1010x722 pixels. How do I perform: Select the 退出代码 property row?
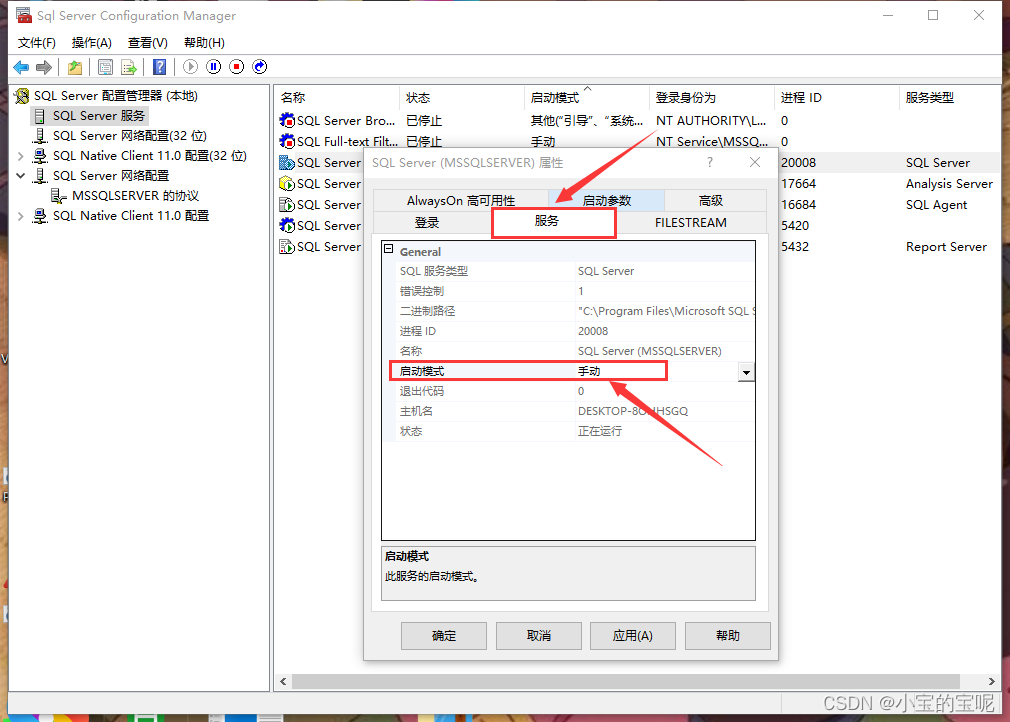coord(575,391)
